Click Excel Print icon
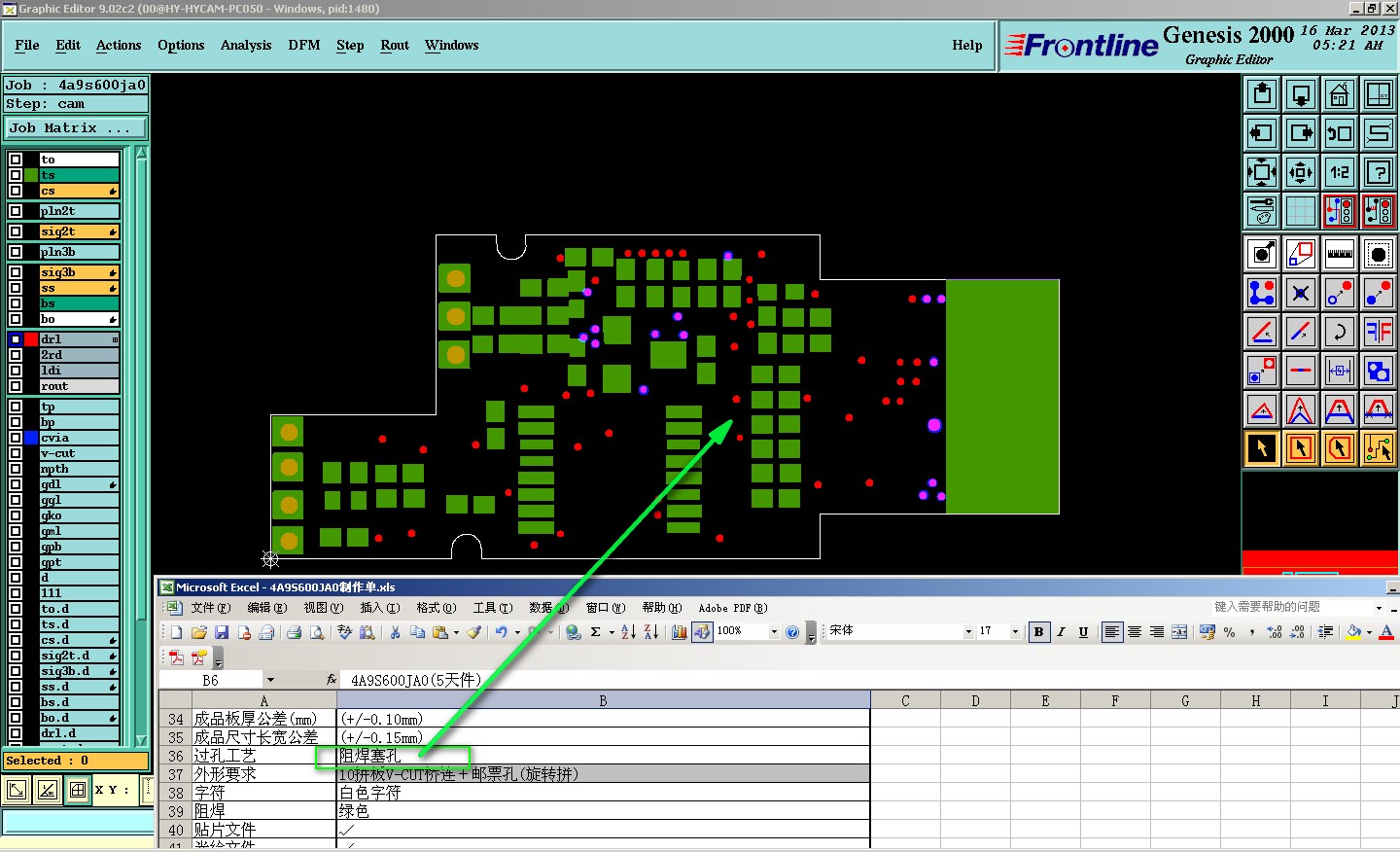 [x=294, y=632]
